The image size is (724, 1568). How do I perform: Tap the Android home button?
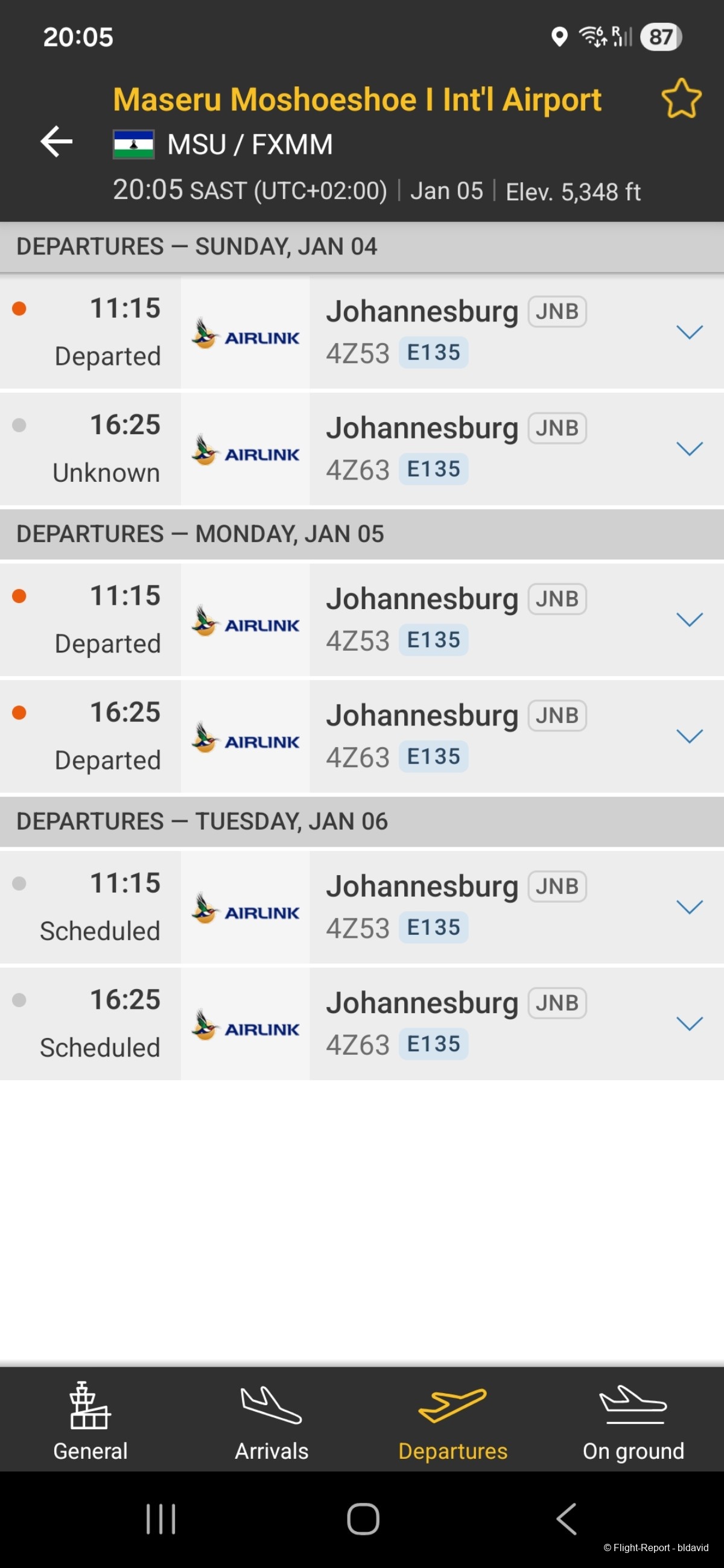pos(363,1519)
